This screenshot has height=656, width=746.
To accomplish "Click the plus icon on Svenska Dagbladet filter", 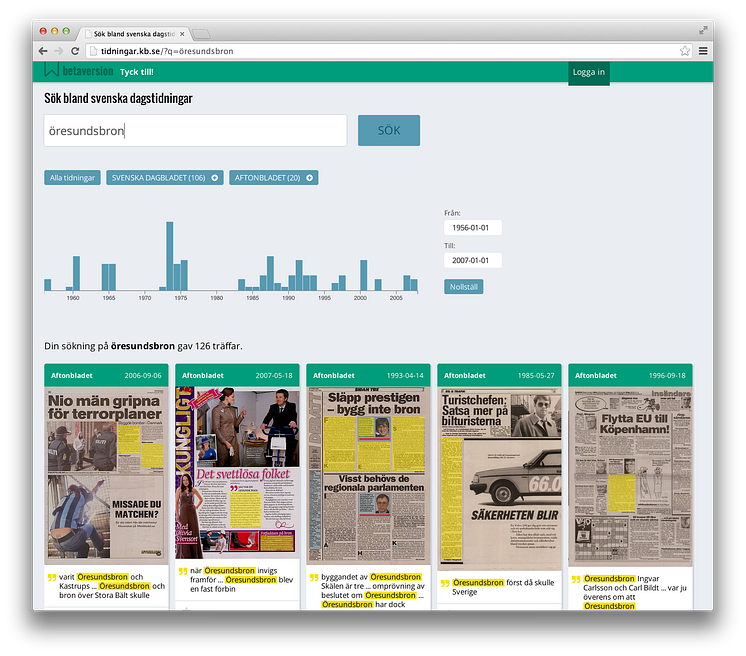I will click(214, 178).
